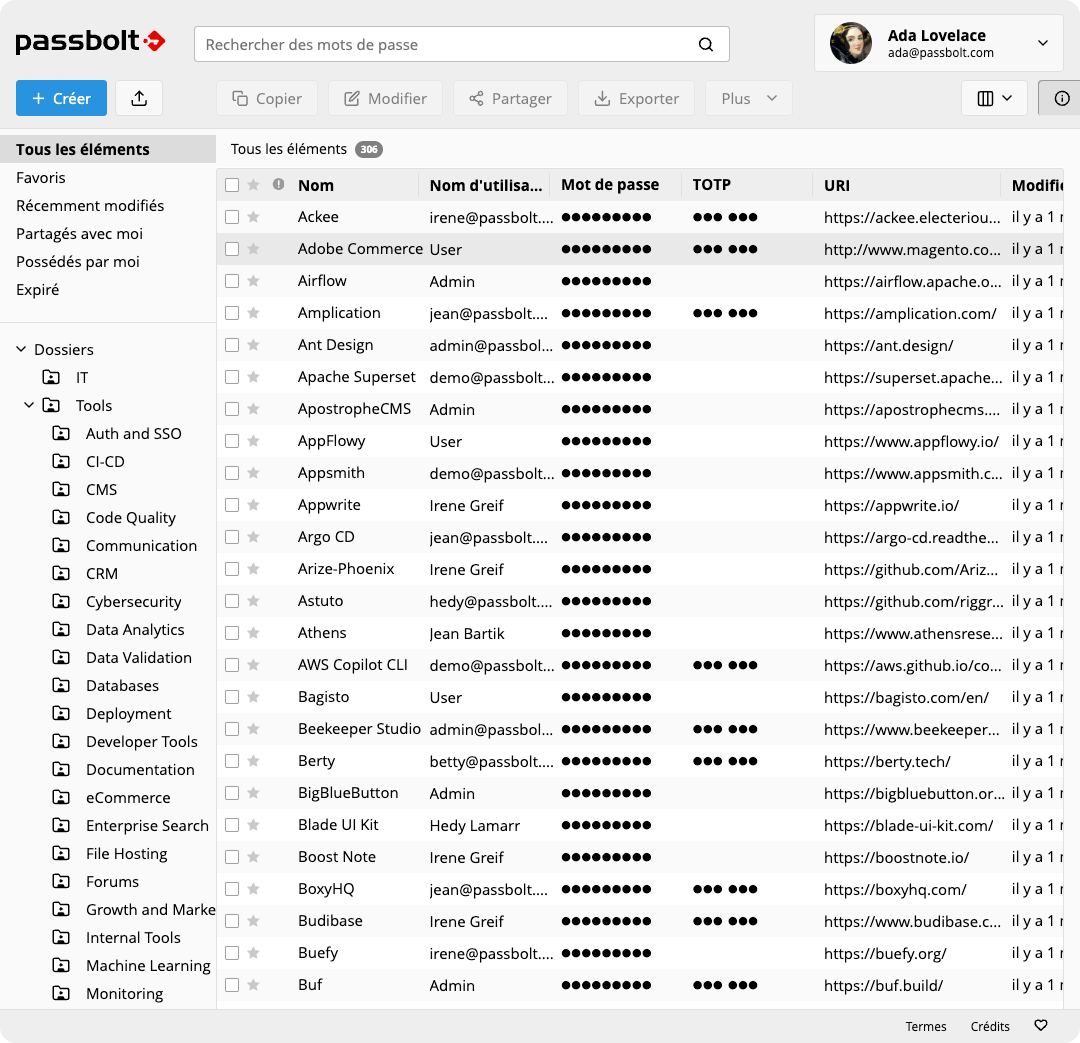1080x1043 pixels.
Task: Star the AppFlowy row
Action: click(x=253, y=441)
